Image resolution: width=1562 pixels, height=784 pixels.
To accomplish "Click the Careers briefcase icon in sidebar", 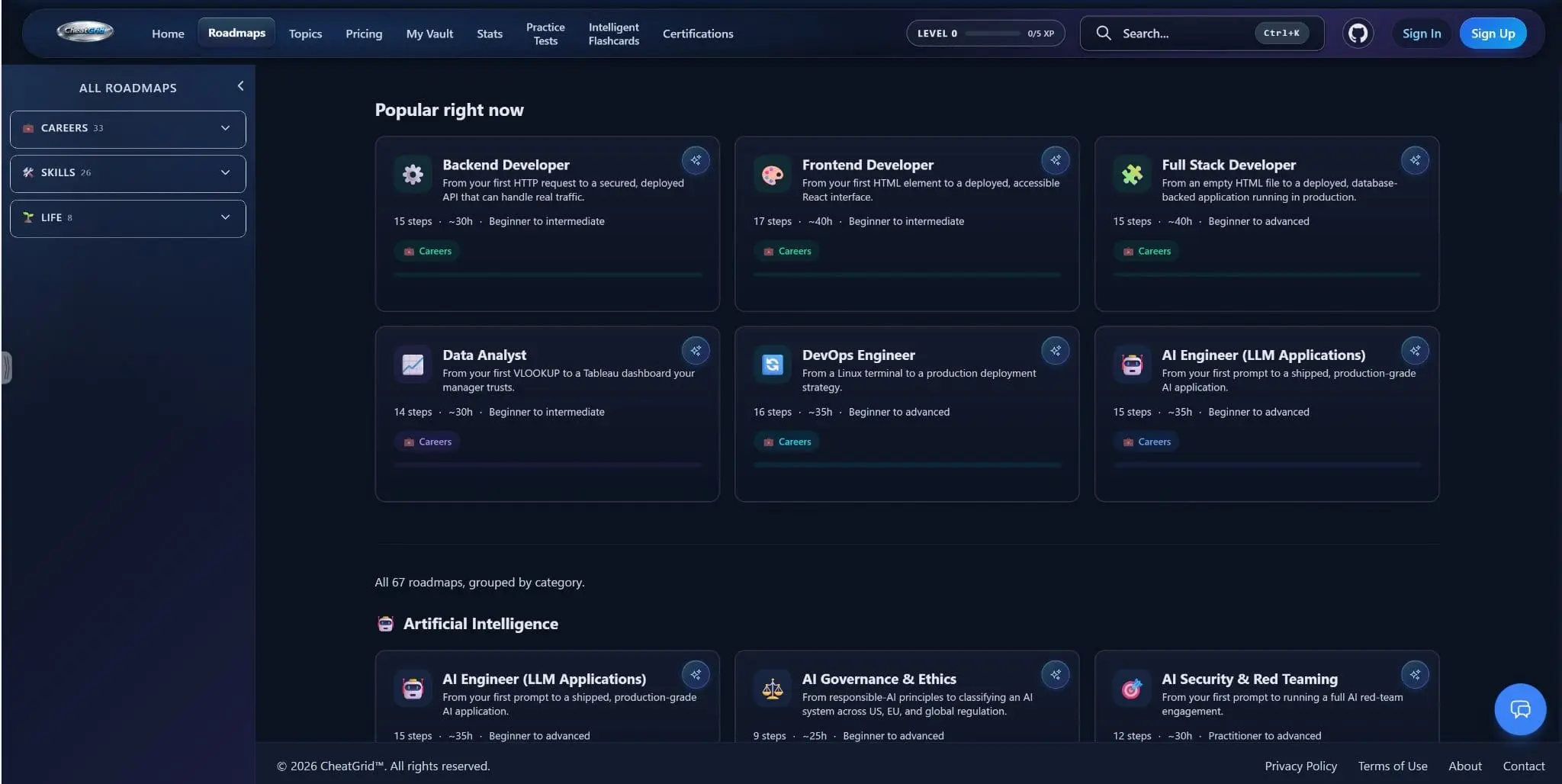I will [28, 128].
